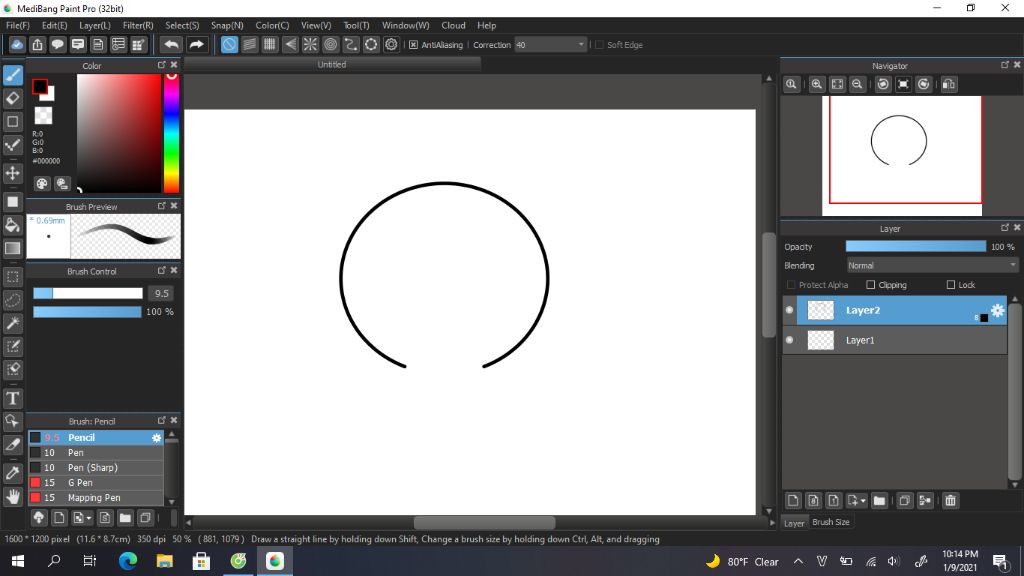The image size is (1024, 576).
Task: Open the Select menu
Action: [x=182, y=25]
